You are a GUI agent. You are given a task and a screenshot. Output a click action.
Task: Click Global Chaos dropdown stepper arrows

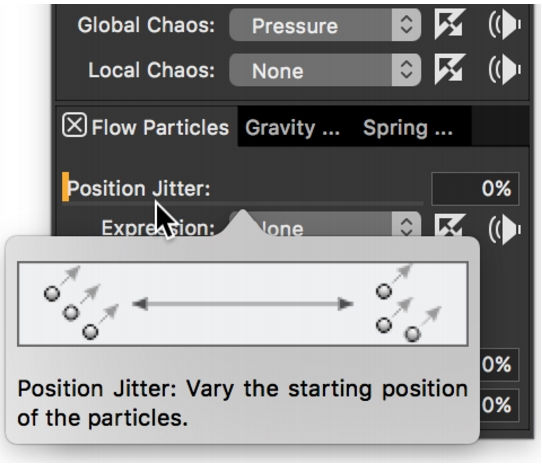(x=406, y=25)
